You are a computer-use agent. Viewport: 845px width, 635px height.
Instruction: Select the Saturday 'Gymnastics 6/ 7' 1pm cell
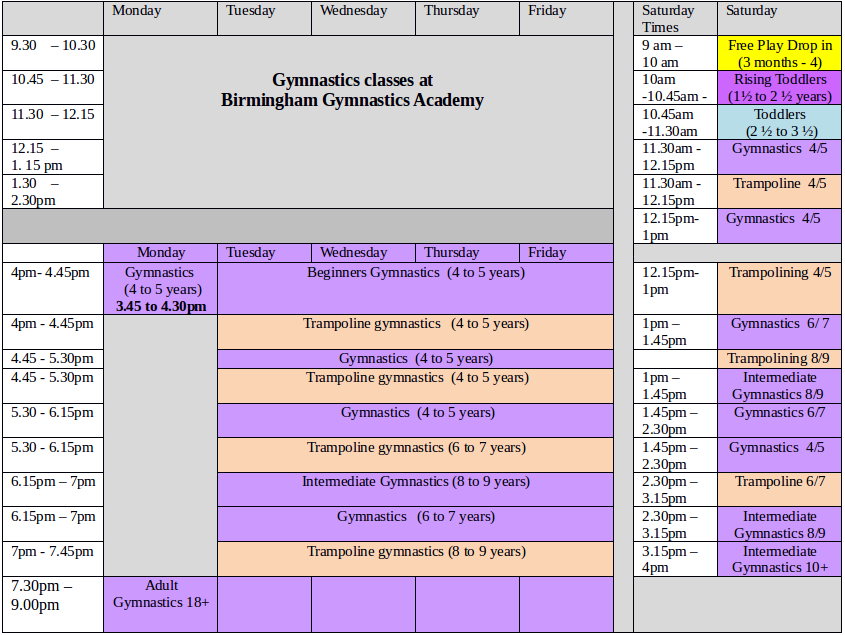[x=779, y=332]
